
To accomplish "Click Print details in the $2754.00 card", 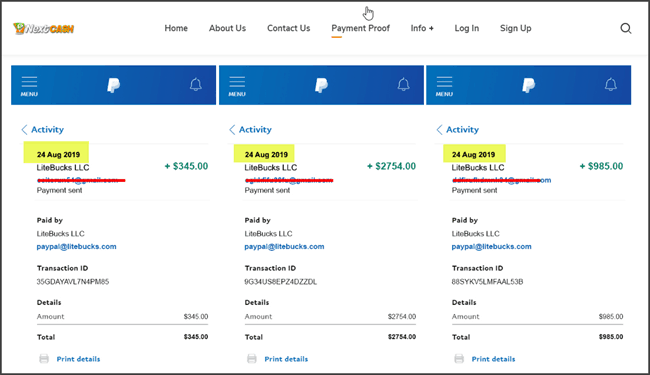I will 286,359.
